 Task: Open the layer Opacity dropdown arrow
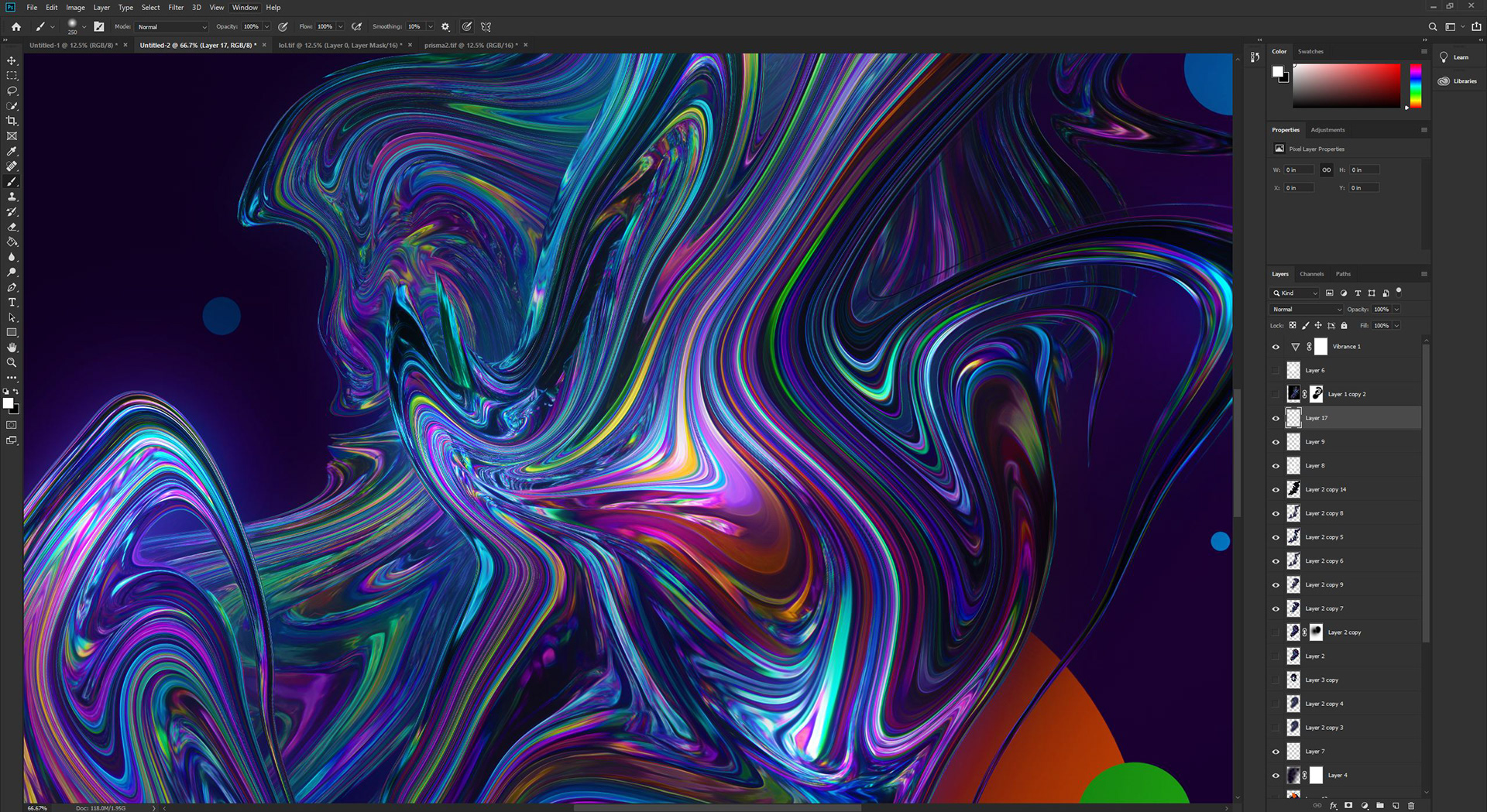click(1396, 309)
